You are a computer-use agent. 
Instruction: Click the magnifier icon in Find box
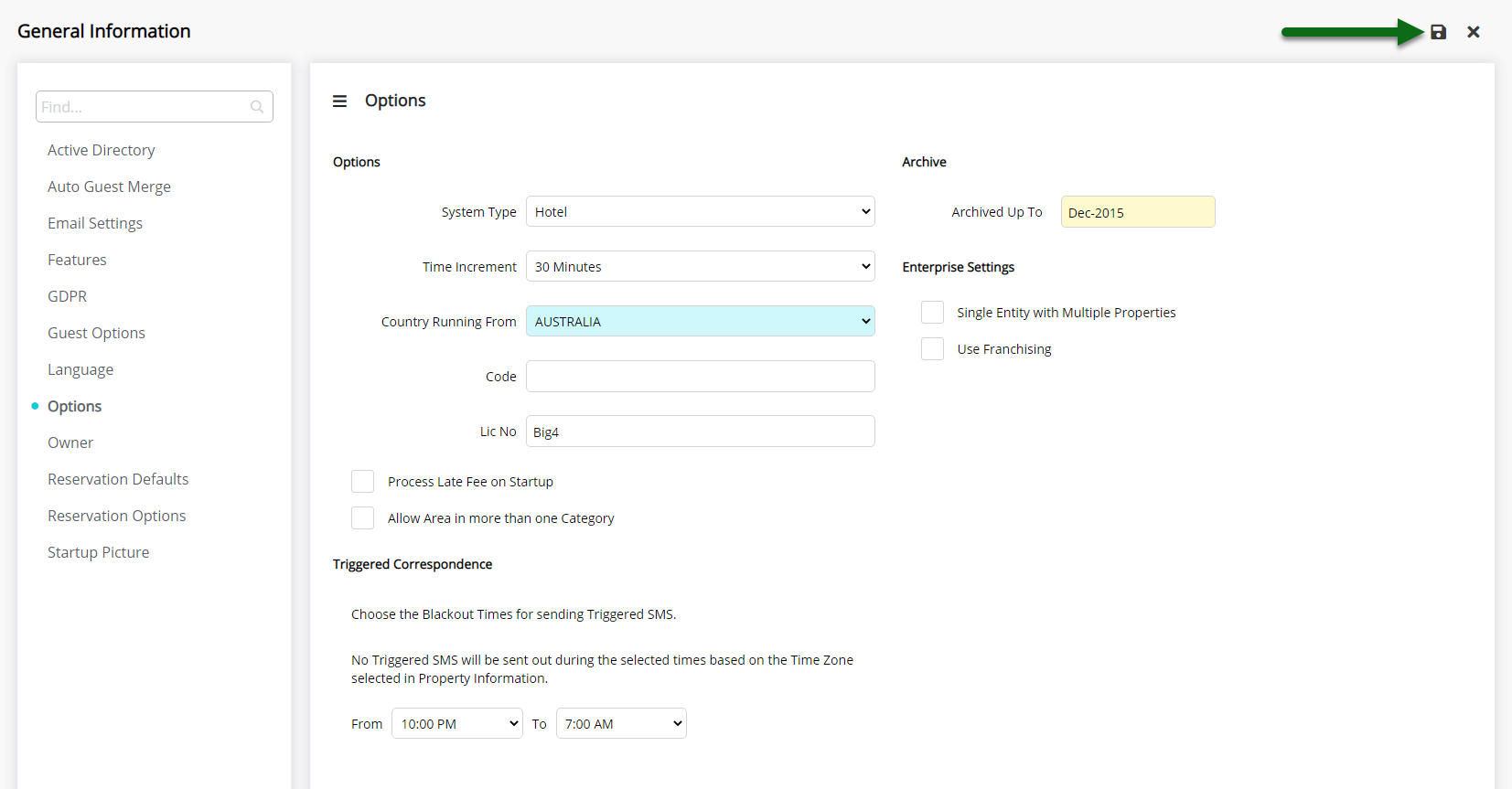click(257, 107)
